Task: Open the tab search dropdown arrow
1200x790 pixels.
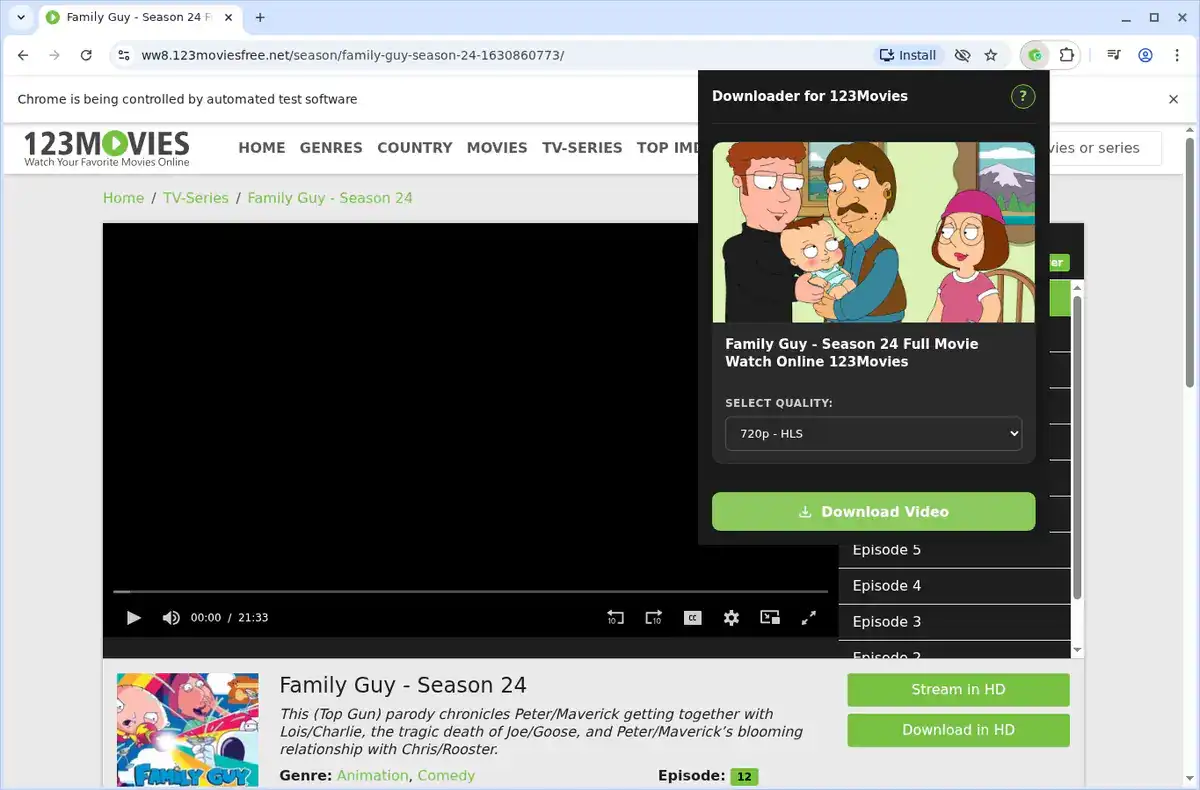Action: click(x=21, y=17)
